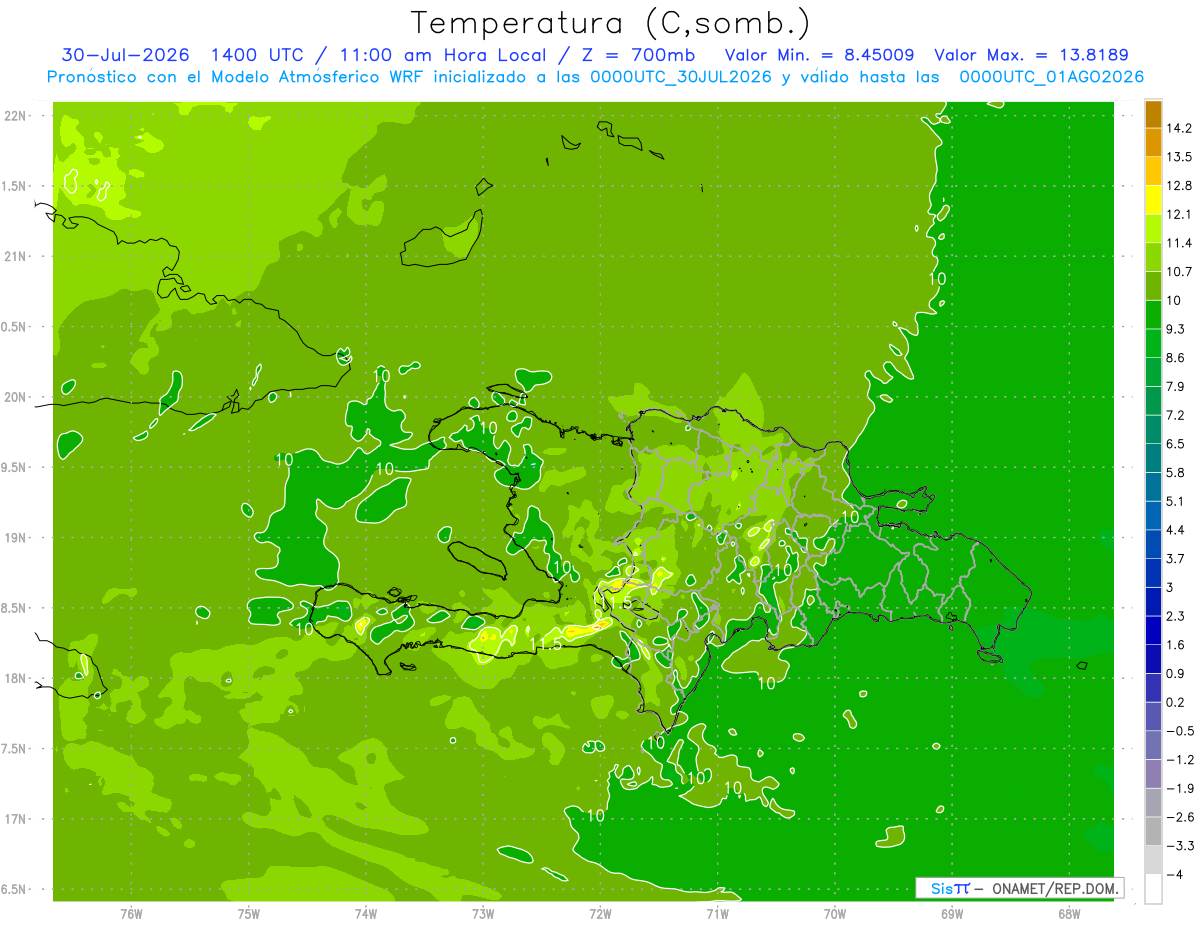Click the "12.8" colorbar value
Viewport: 1200px width, 927px height.
click(x=1181, y=185)
